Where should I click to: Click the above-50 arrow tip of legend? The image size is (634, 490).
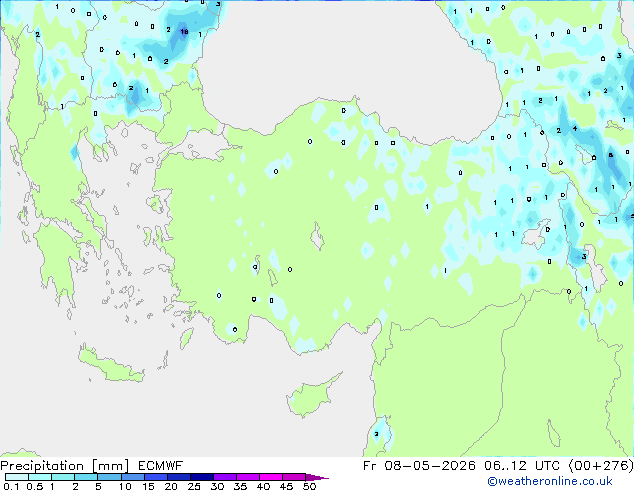(317, 477)
